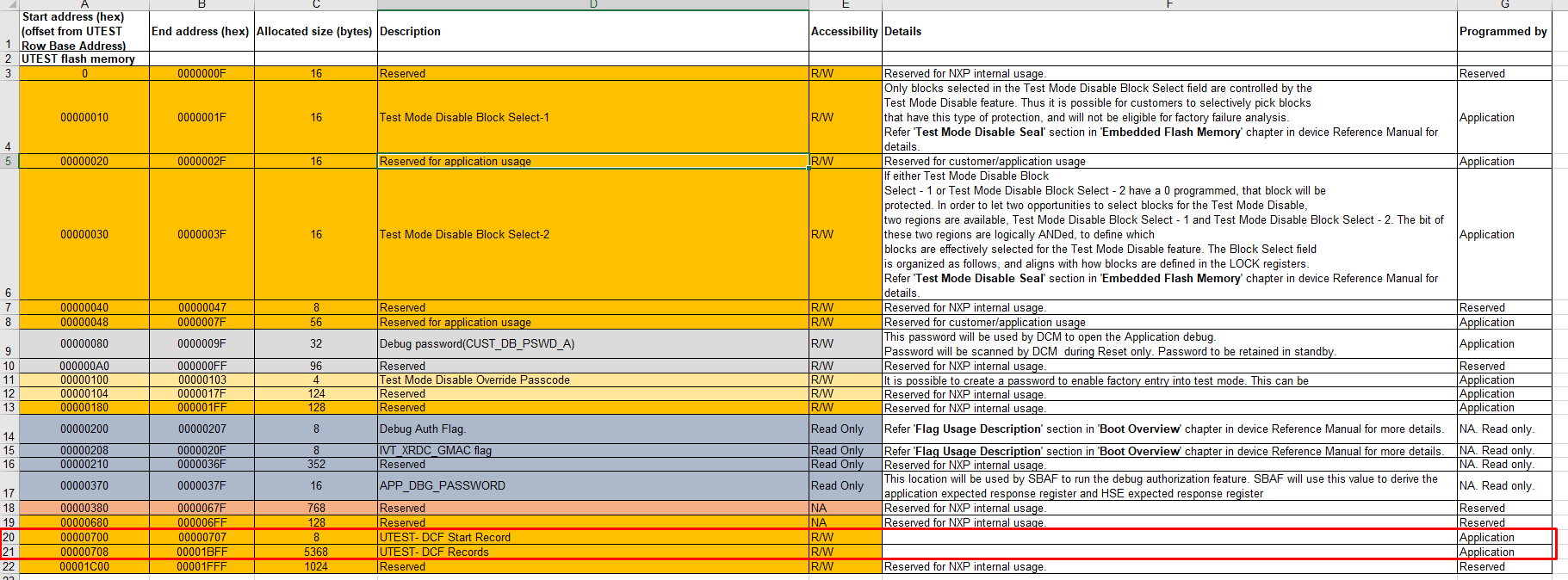Screen dimensions: 1568x580
Task: Select start address cell '00001C00'
Action: [84, 566]
